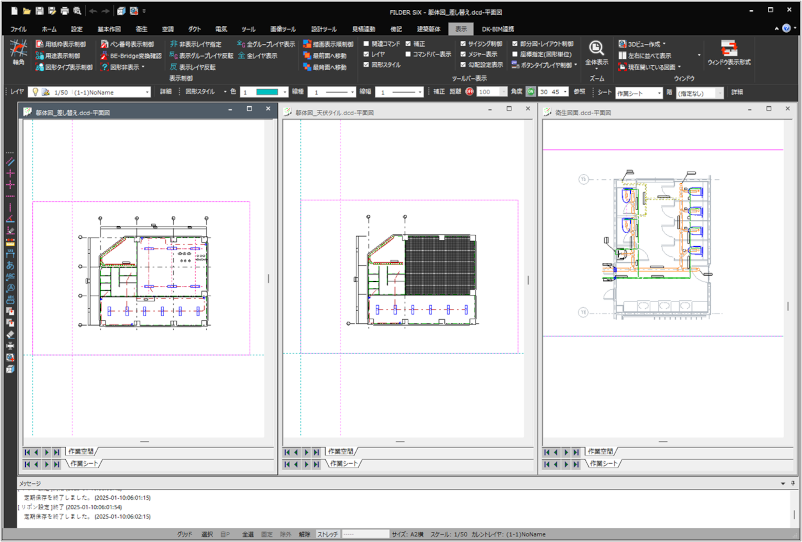This screenshot has height=542, width=802.
Task: Open the ファイル menu tab
Action: click(18, 29)
